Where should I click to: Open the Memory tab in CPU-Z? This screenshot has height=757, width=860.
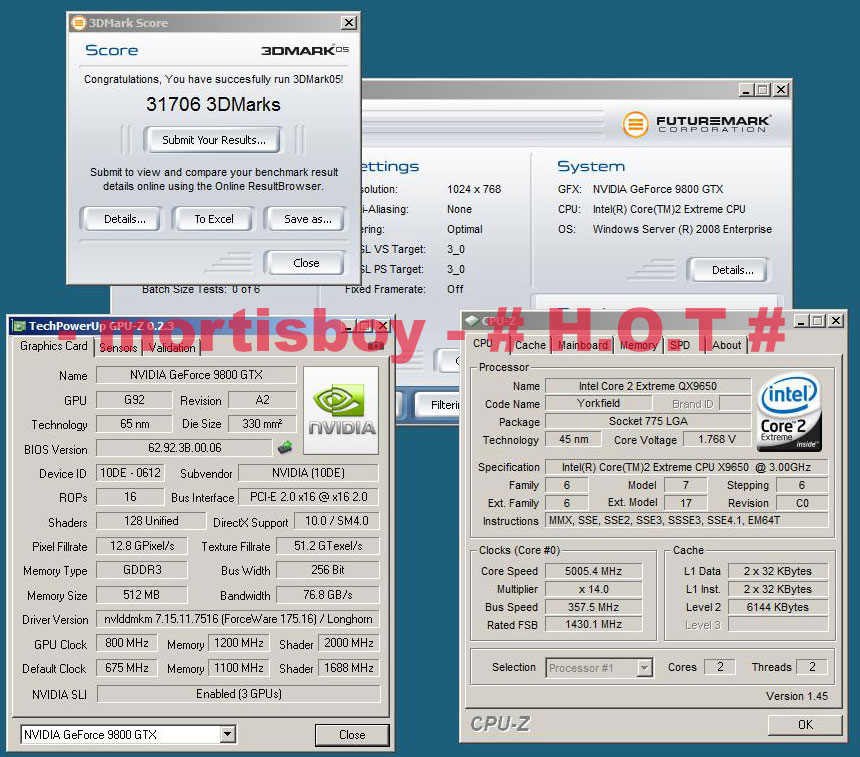coord(638,345)
